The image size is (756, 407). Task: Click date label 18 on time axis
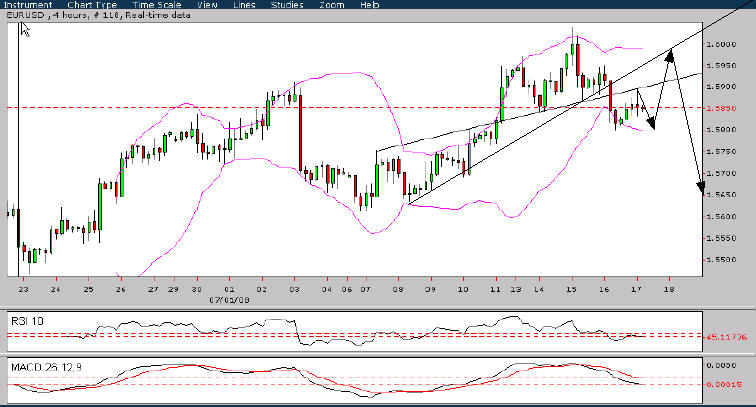tap(669, 290)
